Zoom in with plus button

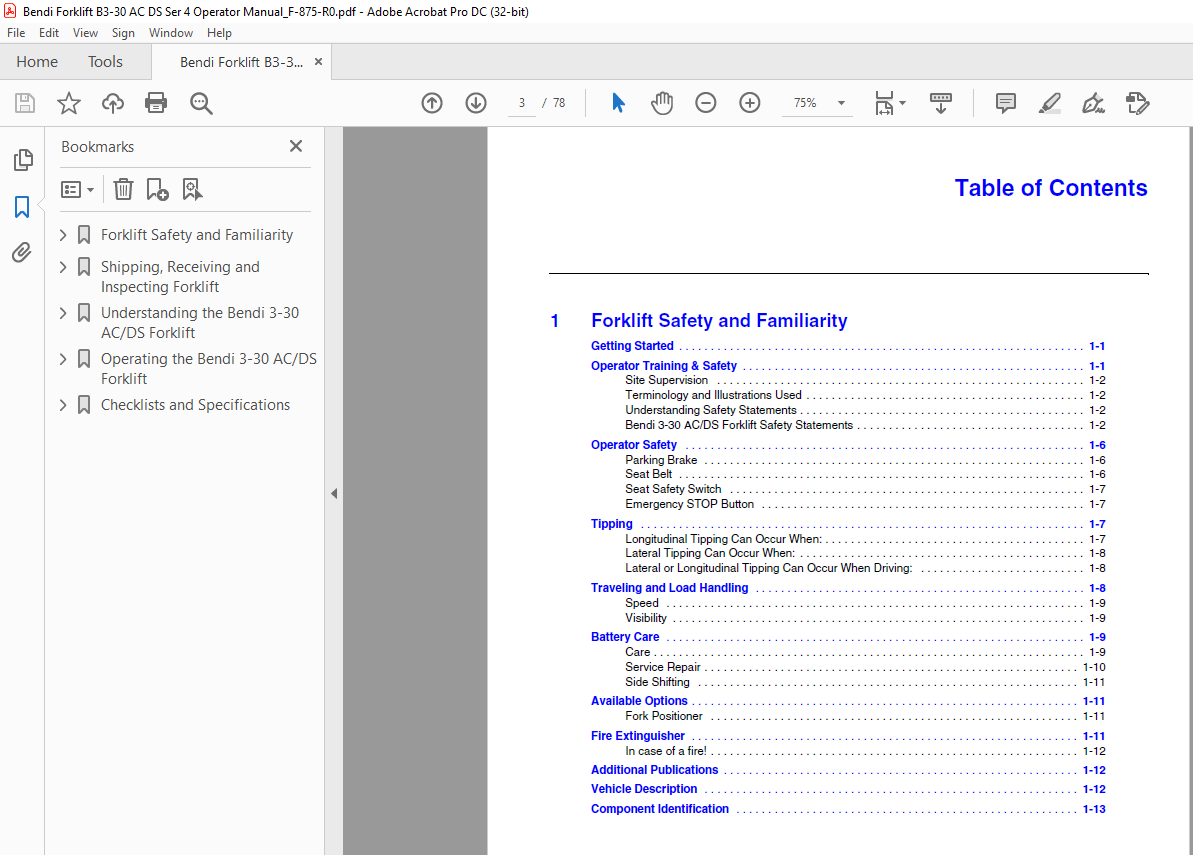750,103
